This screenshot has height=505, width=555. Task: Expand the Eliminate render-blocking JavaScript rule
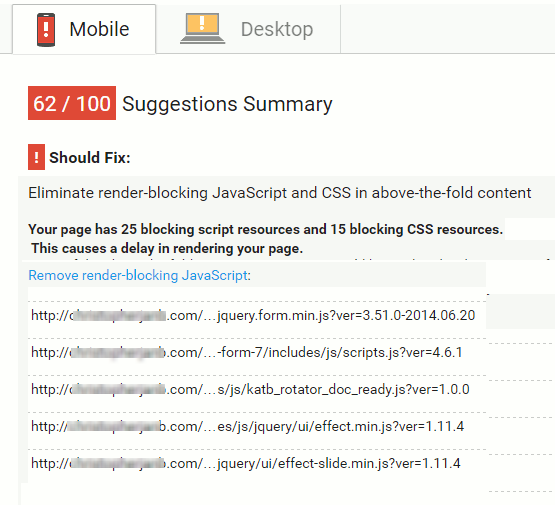tap(280, 193)
